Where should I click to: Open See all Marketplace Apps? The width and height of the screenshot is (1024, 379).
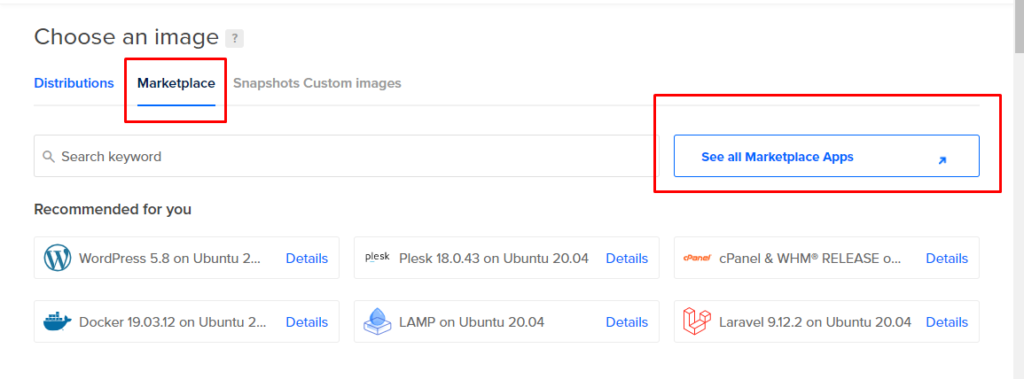[826, 156]
